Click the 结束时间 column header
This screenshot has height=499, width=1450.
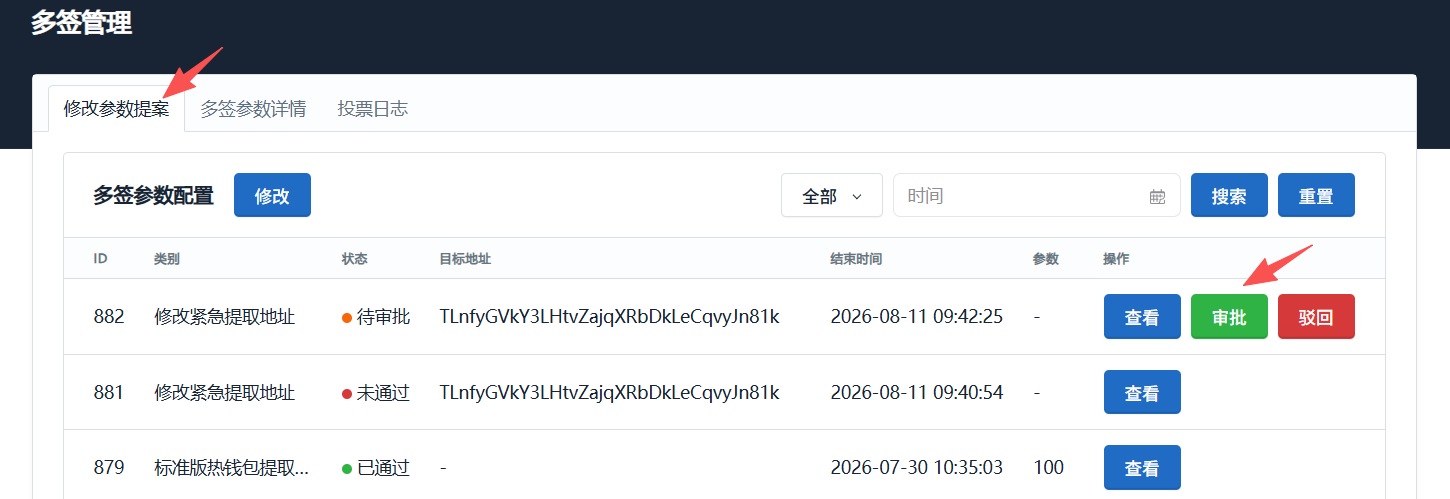click(x=856, y=258)
